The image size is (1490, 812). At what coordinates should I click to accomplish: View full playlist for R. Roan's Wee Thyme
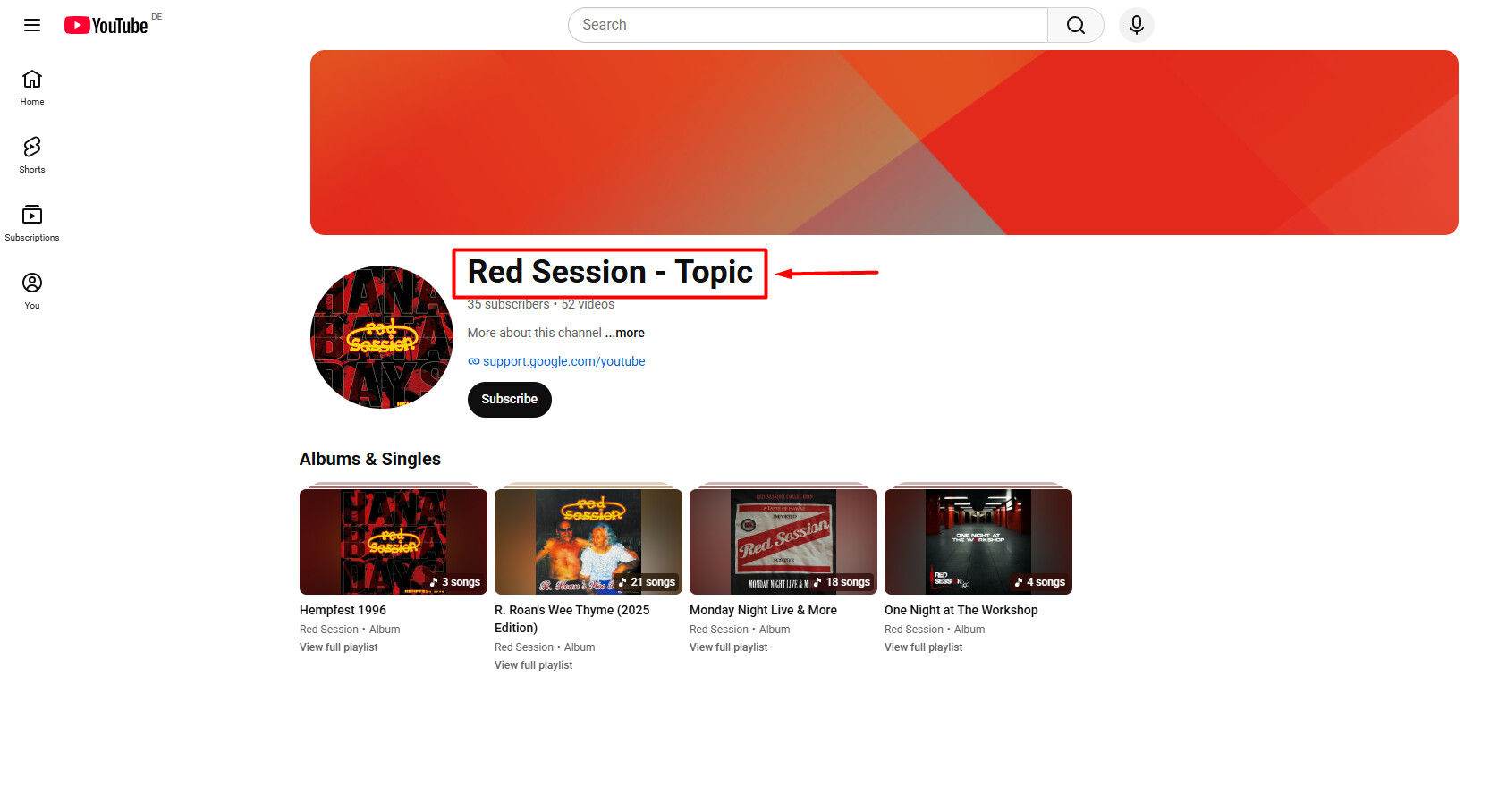(534, 665)
